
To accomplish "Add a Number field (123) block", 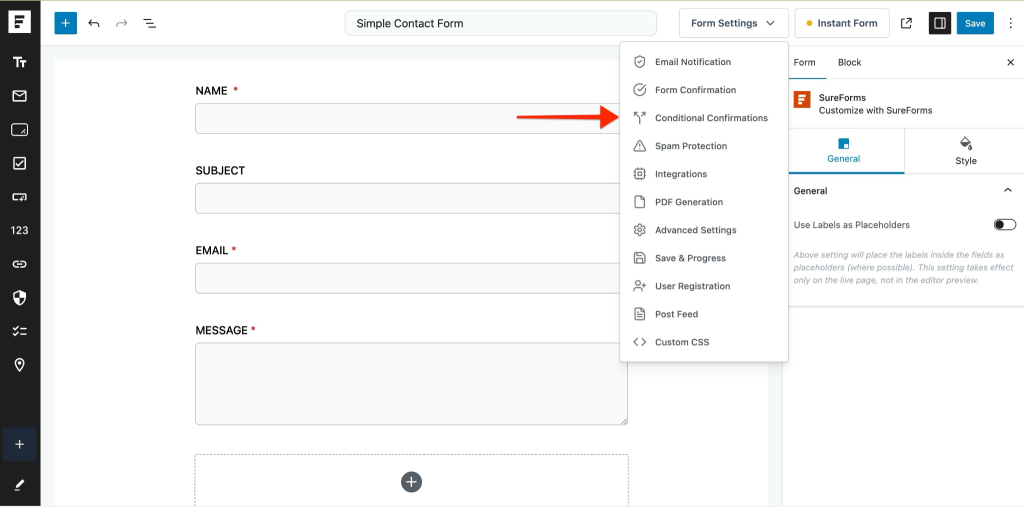I will [x=20, y=231].
